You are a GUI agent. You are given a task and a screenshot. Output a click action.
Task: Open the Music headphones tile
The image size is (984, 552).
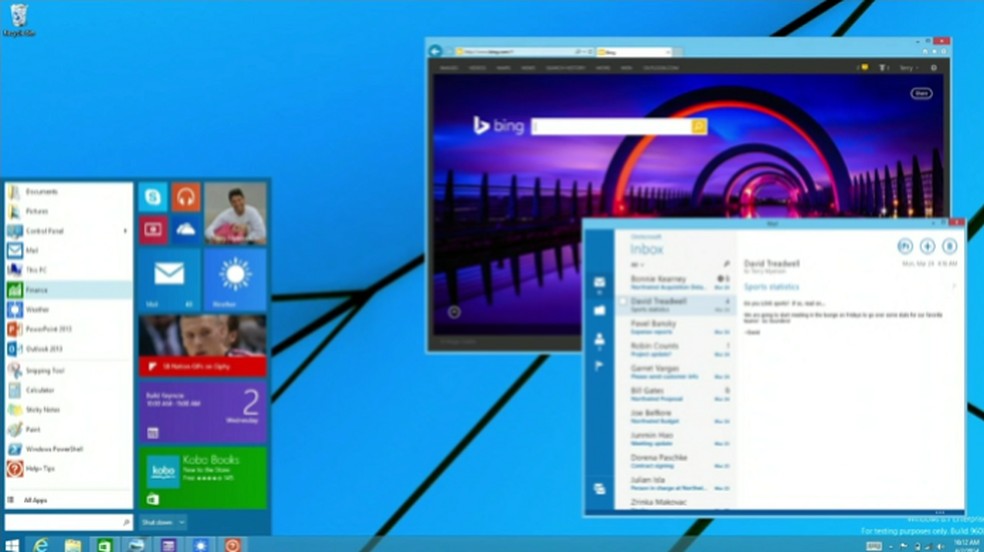click(186, 197)
